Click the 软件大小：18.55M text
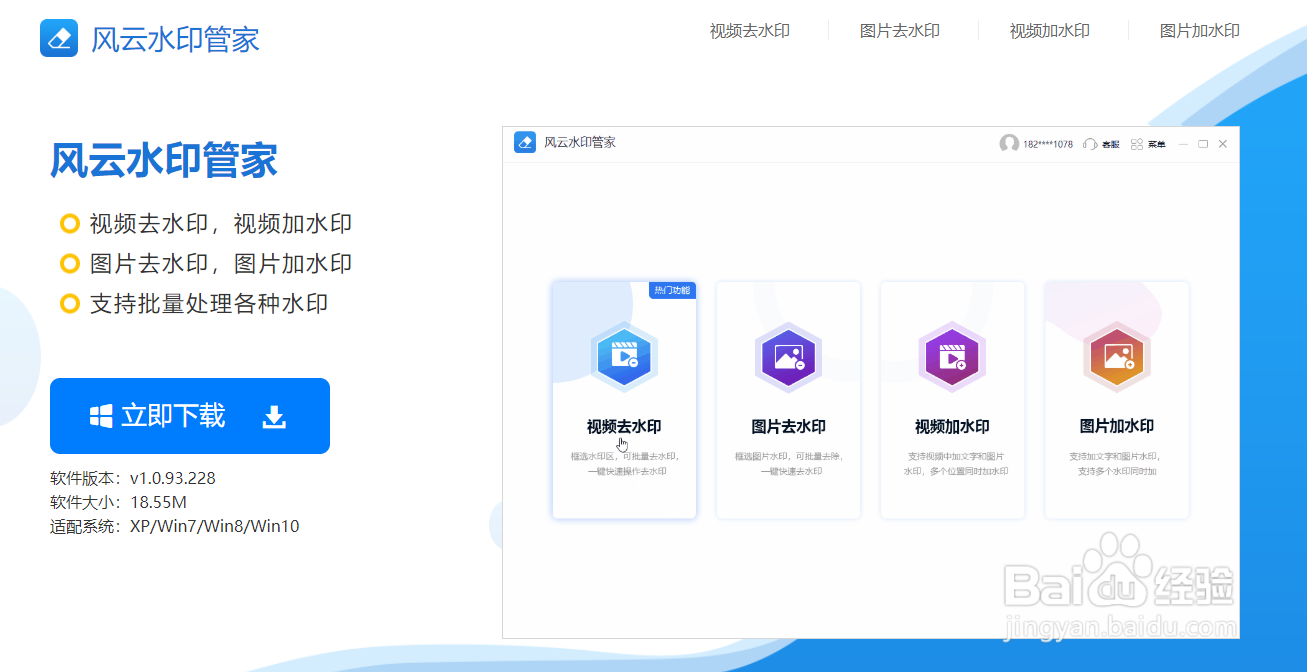Viewport: 1307px width, 672px height. [x=118, y=502]
